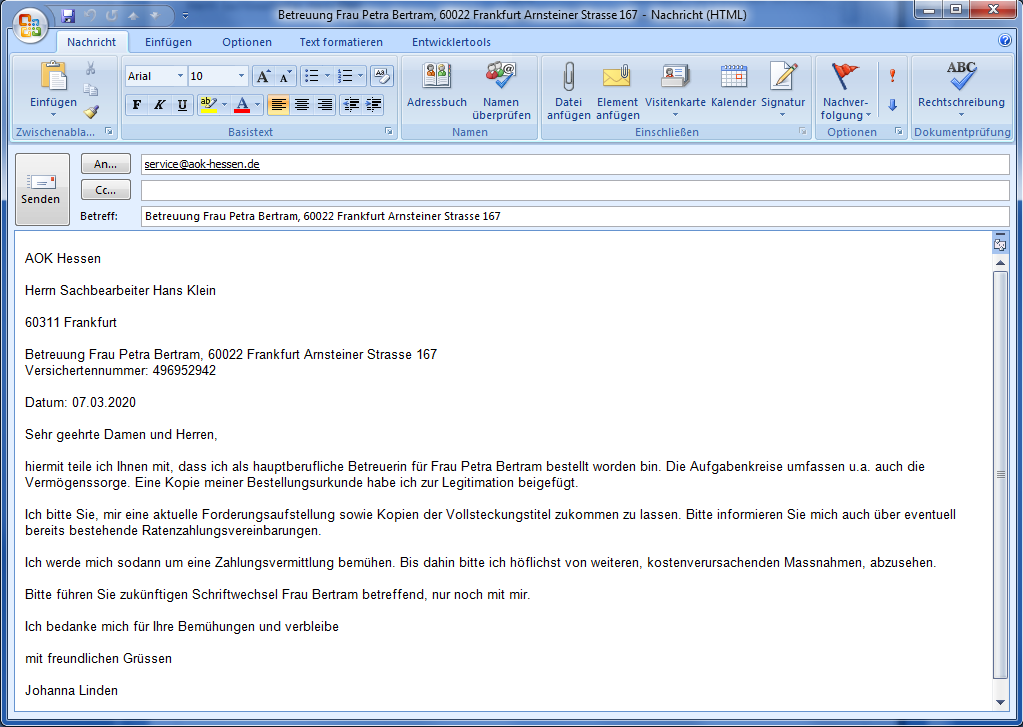Apply yellow text highlight color
1023x727 pixels.
208,104
